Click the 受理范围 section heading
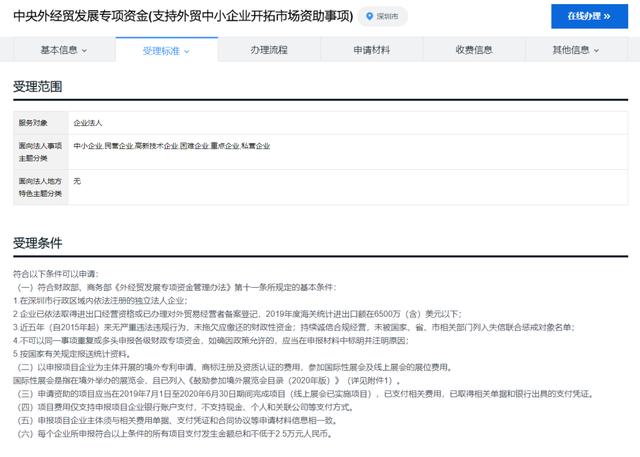640x457 pixels. (38, 87)
